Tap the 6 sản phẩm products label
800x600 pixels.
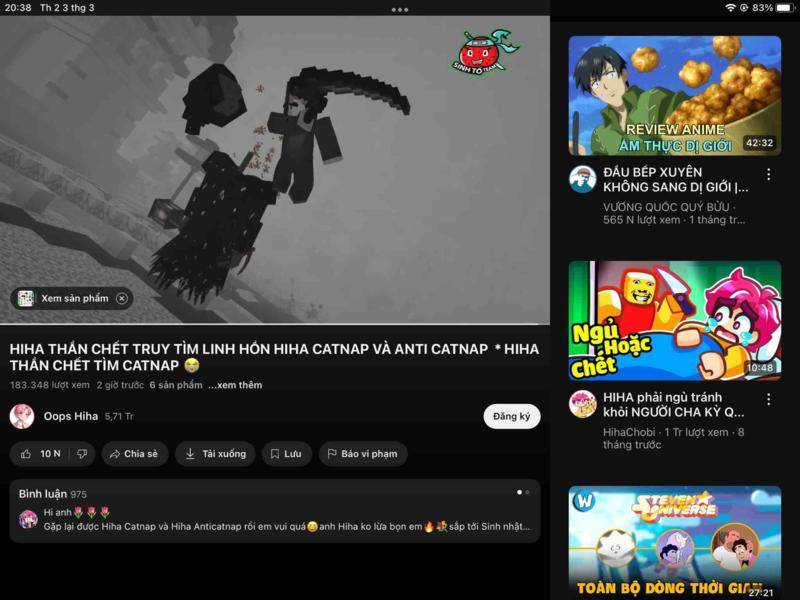point(176,385)
